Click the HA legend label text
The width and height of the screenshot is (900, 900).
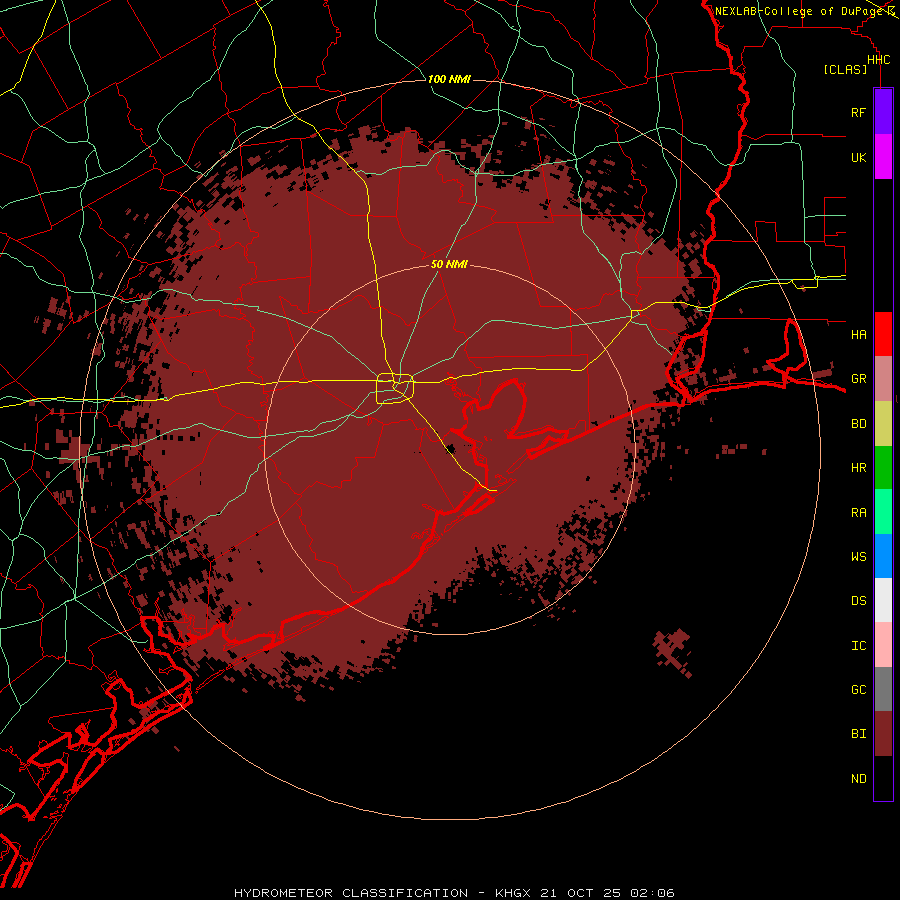858,334
